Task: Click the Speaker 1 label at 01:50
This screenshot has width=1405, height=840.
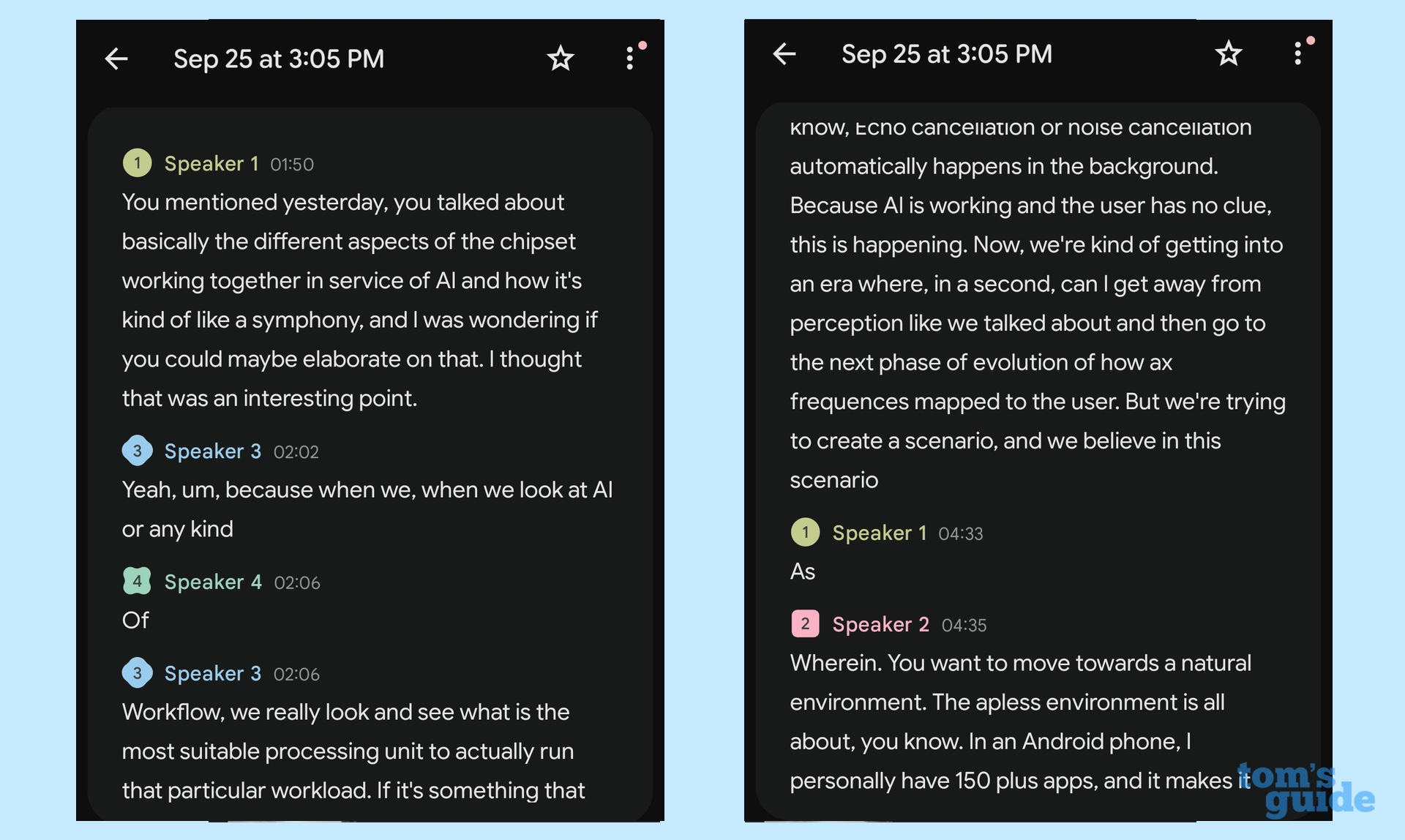Action: coord(211,164)
